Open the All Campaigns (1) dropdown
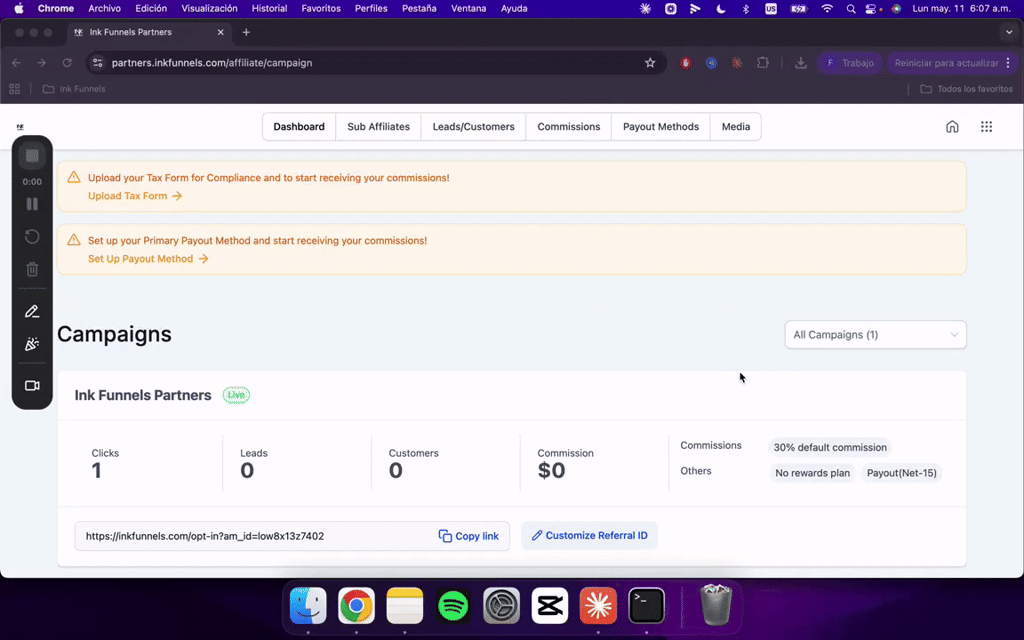Screen dimensions: 1024x640 click(x=875, y=334)
